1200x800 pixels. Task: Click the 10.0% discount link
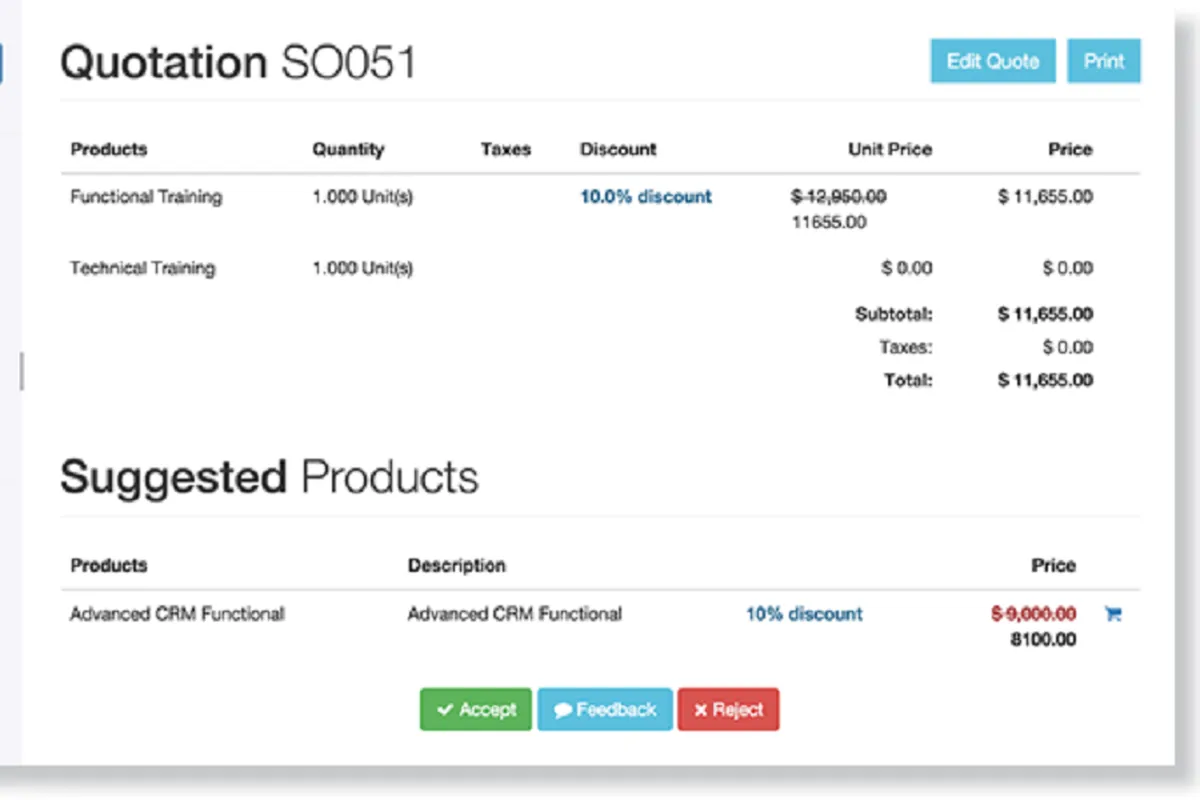[x=646, y=197]
